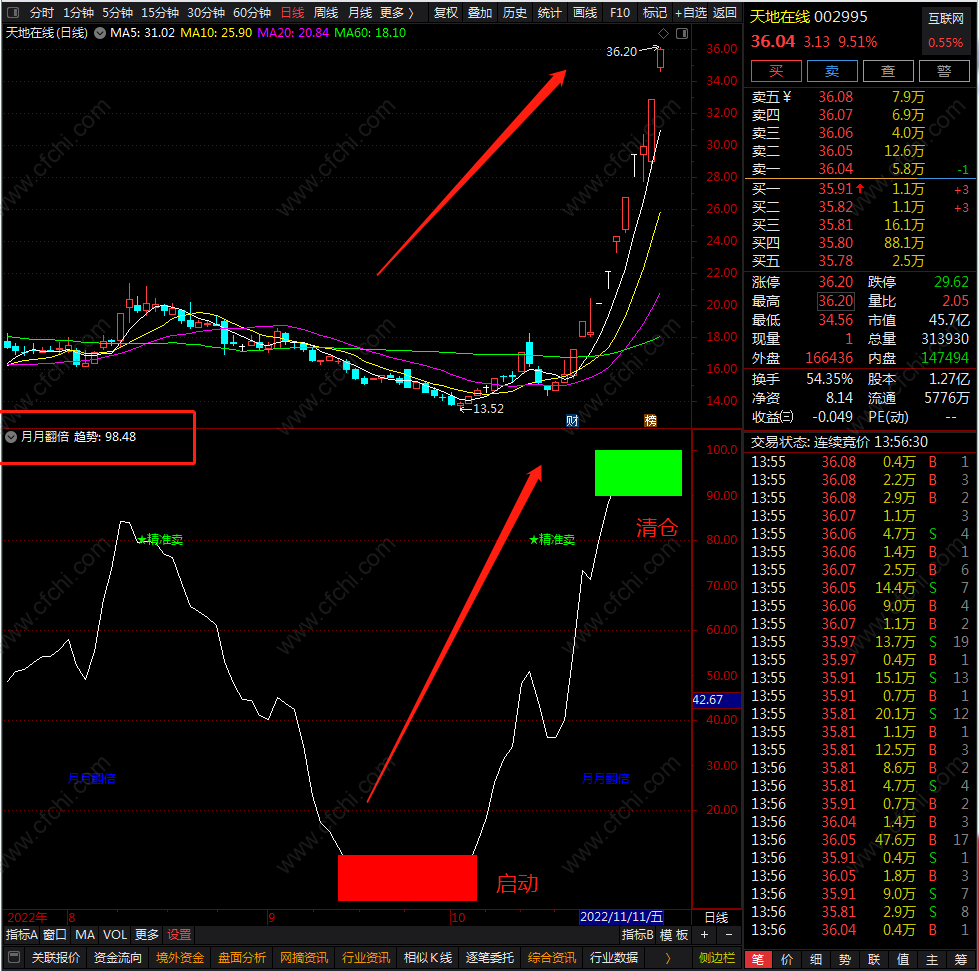This screenshot has width=979, height=971.
Task: Open the 价 price distribution tab
Action: pyautogui.click(x=787, y=959)
